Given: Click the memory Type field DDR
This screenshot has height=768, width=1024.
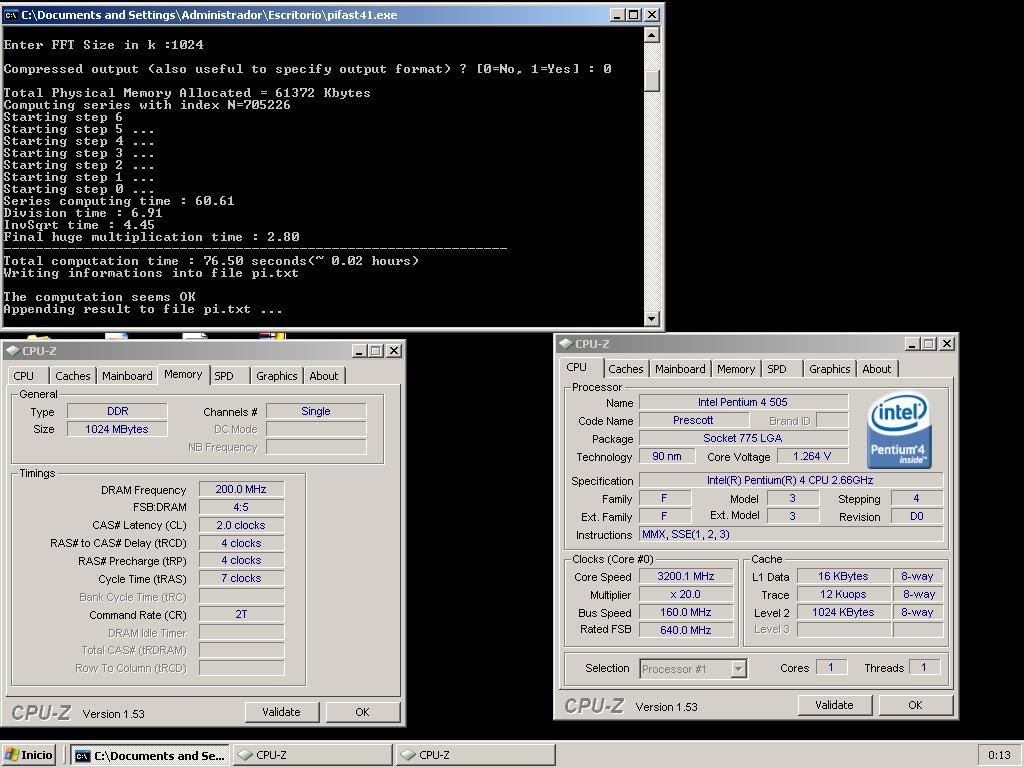Looking at the screenshot, I should (118, 411).
